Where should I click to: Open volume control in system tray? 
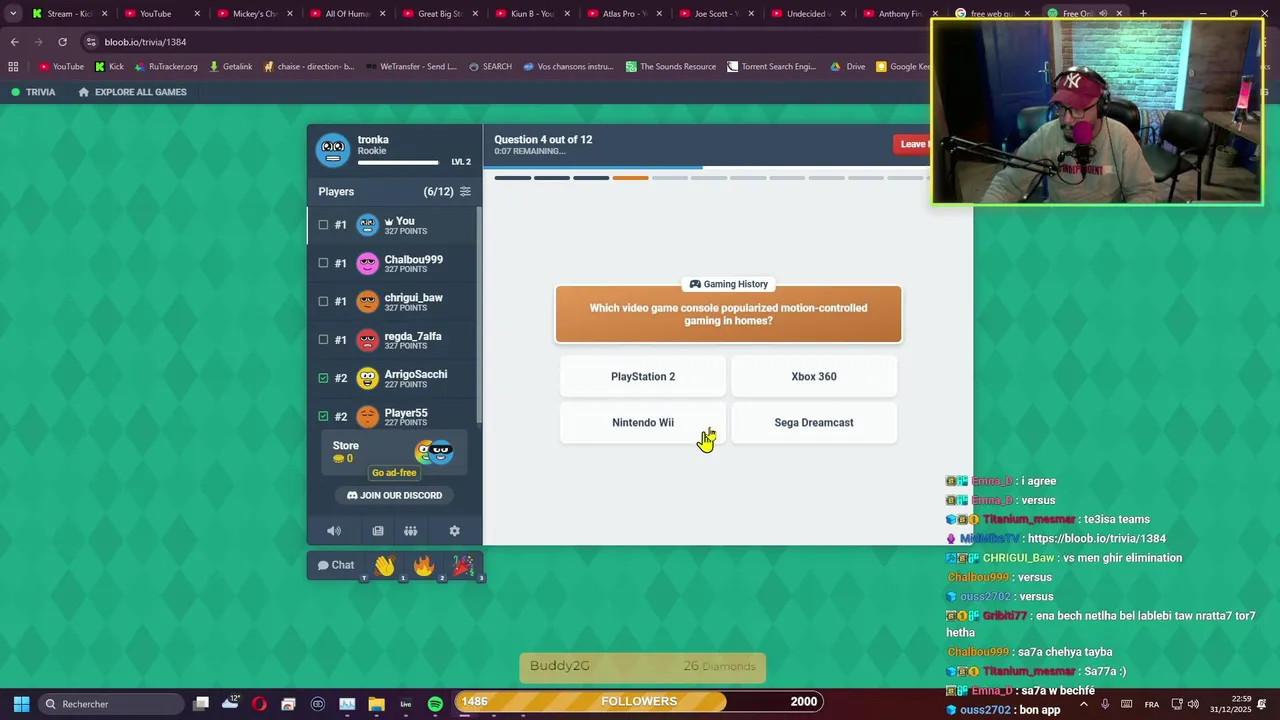(x=1193, y=704)
